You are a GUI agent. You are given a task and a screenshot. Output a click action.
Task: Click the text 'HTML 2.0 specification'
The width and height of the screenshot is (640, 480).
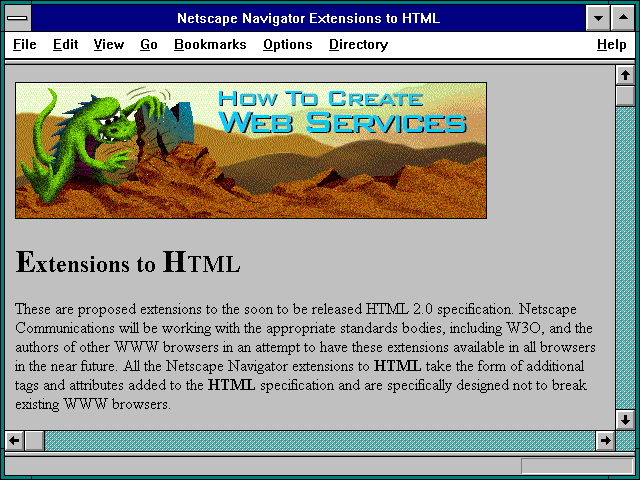click(439, 309)
